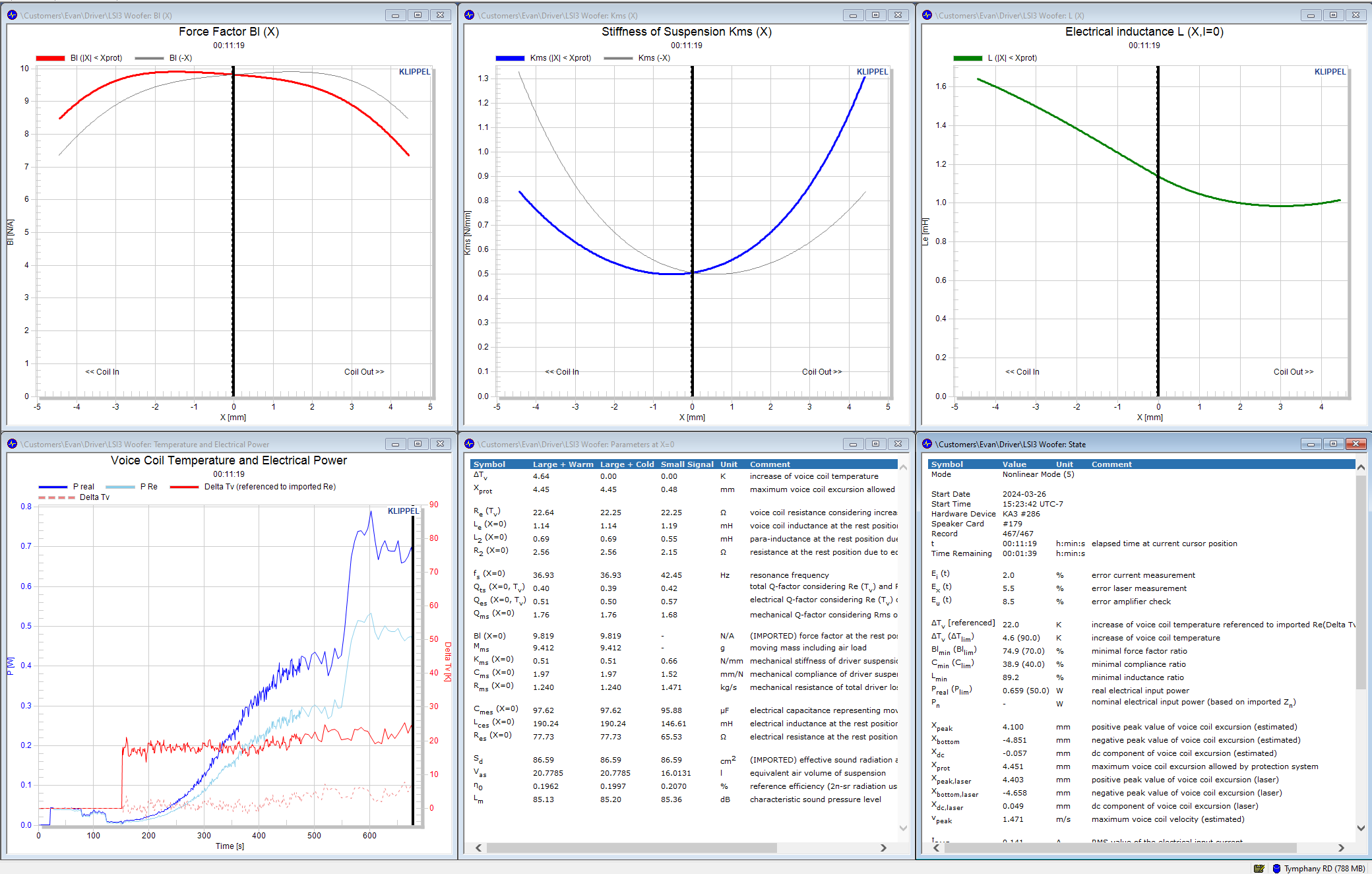Click the cursor line in Bl chart
This screenshot has width=1372, height=874.
point(233,231)
